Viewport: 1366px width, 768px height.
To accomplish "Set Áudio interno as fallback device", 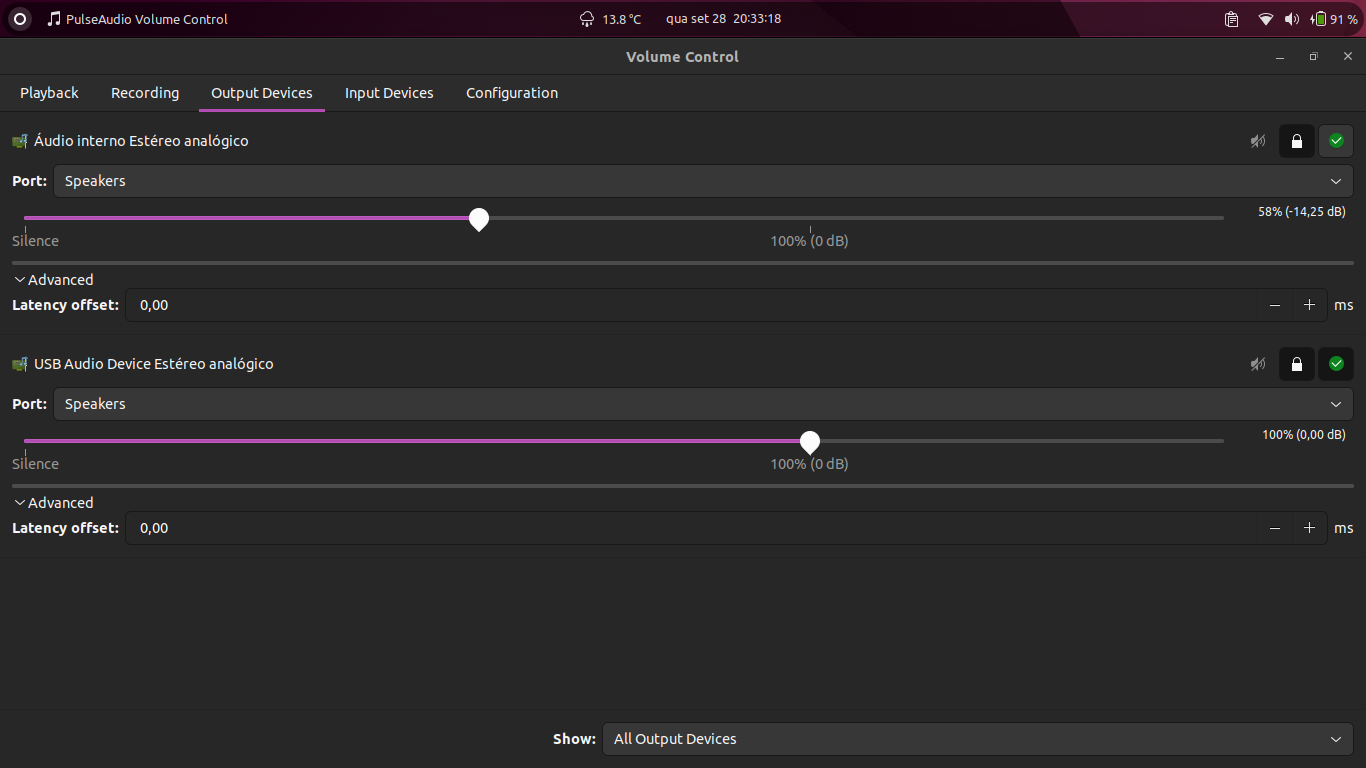I will tap(1336, 141).
